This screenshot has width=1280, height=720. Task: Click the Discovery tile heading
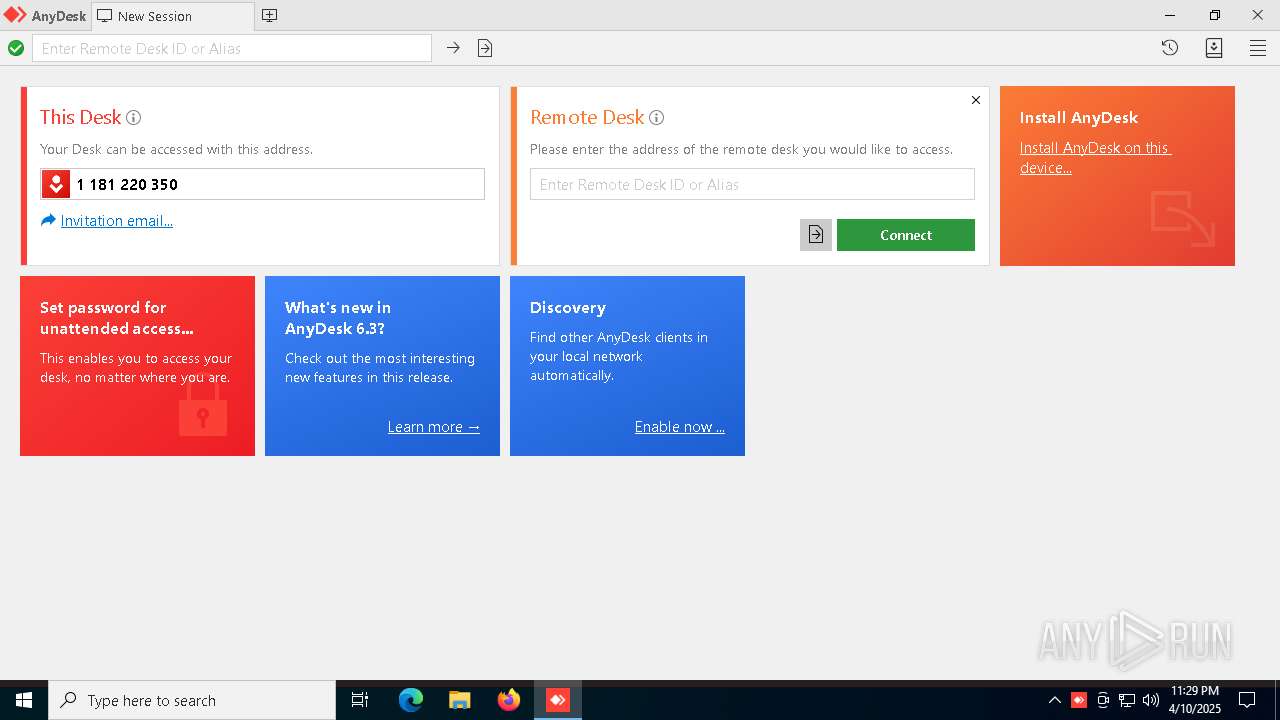click(x=568, y=308)
